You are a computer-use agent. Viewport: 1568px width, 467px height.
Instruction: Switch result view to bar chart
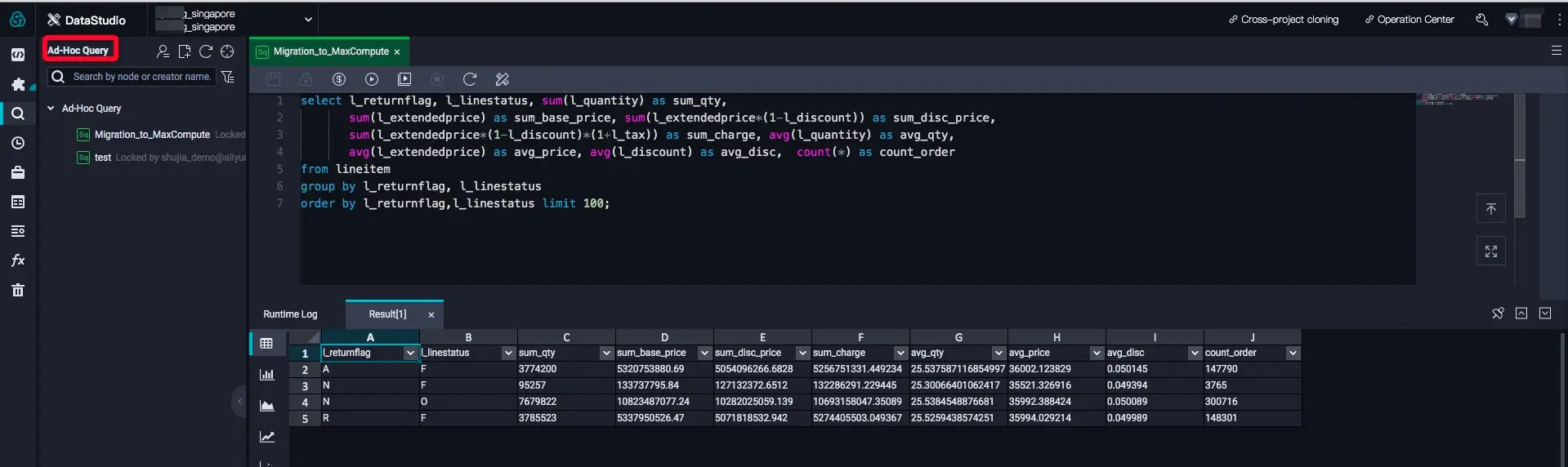coord(266,375)
